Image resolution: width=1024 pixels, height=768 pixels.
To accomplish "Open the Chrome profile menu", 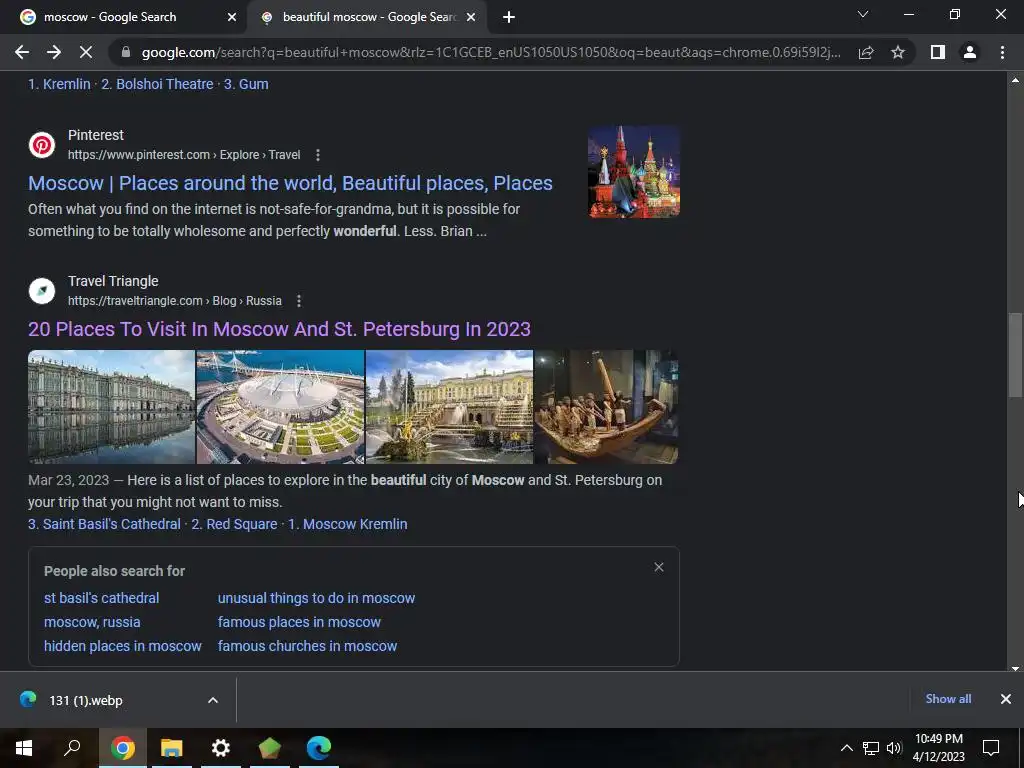I will 970,52.
